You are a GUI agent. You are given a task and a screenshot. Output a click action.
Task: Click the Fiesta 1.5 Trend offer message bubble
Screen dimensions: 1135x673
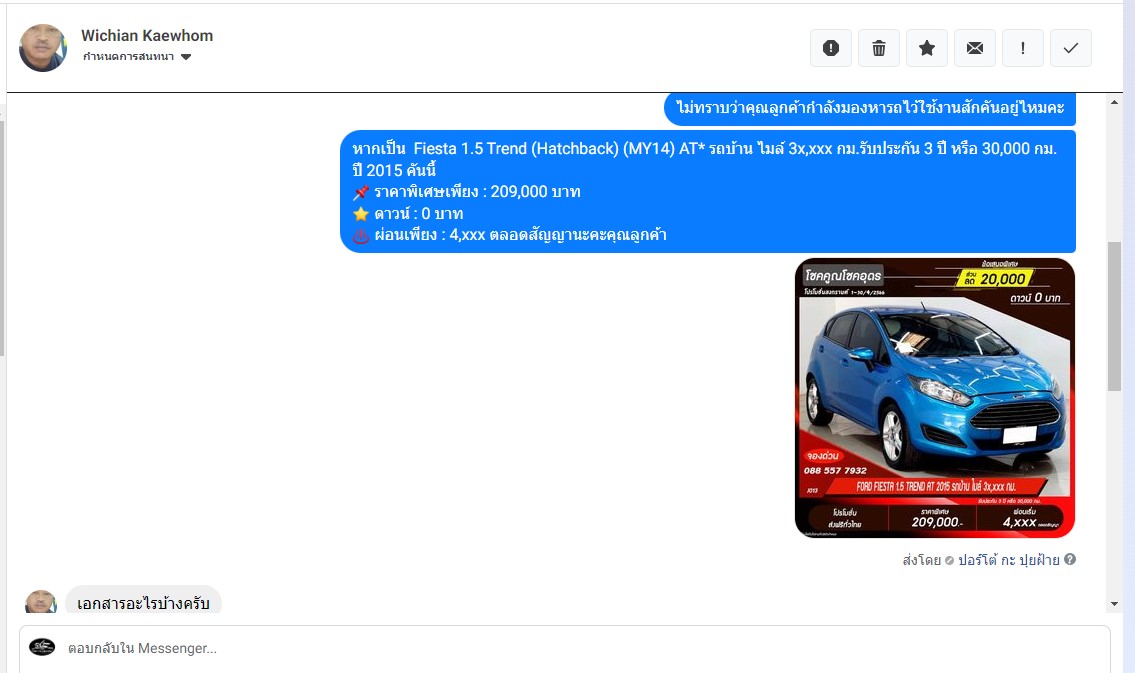[708, 192]
